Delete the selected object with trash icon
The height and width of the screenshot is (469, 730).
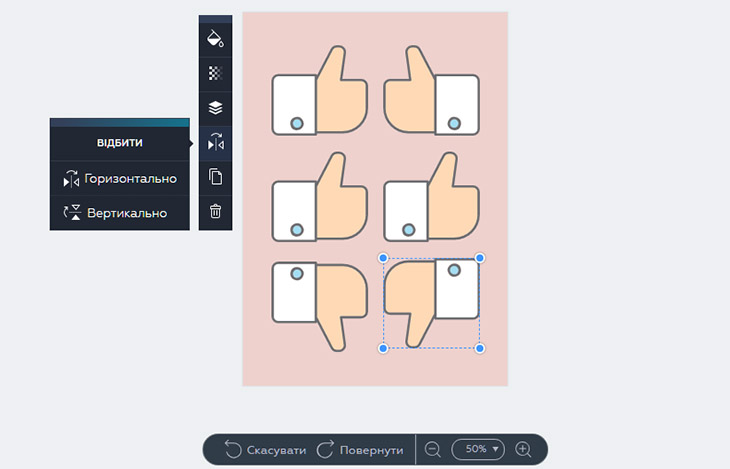tap(215, 211)
